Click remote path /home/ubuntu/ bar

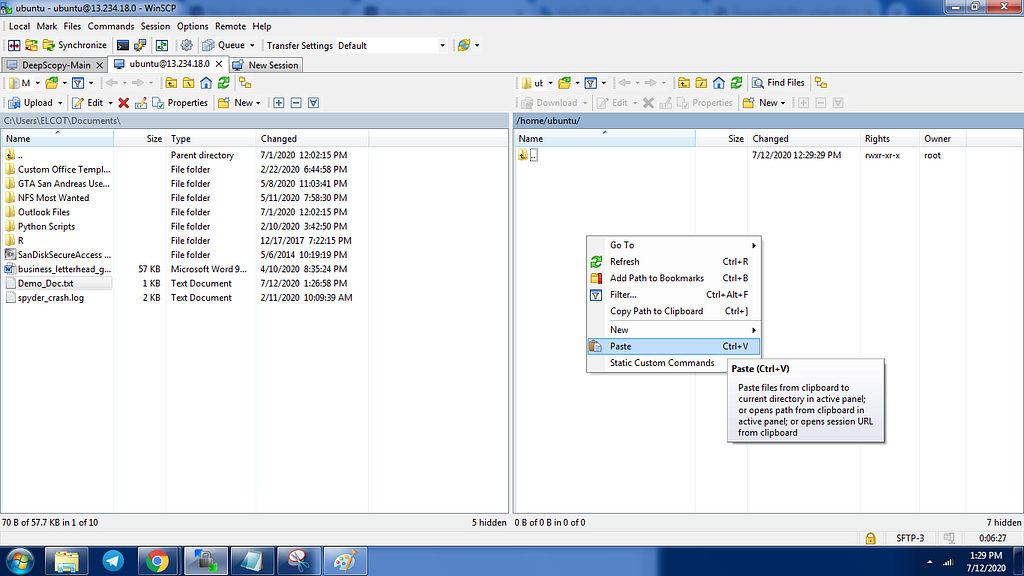click(769, 121)
